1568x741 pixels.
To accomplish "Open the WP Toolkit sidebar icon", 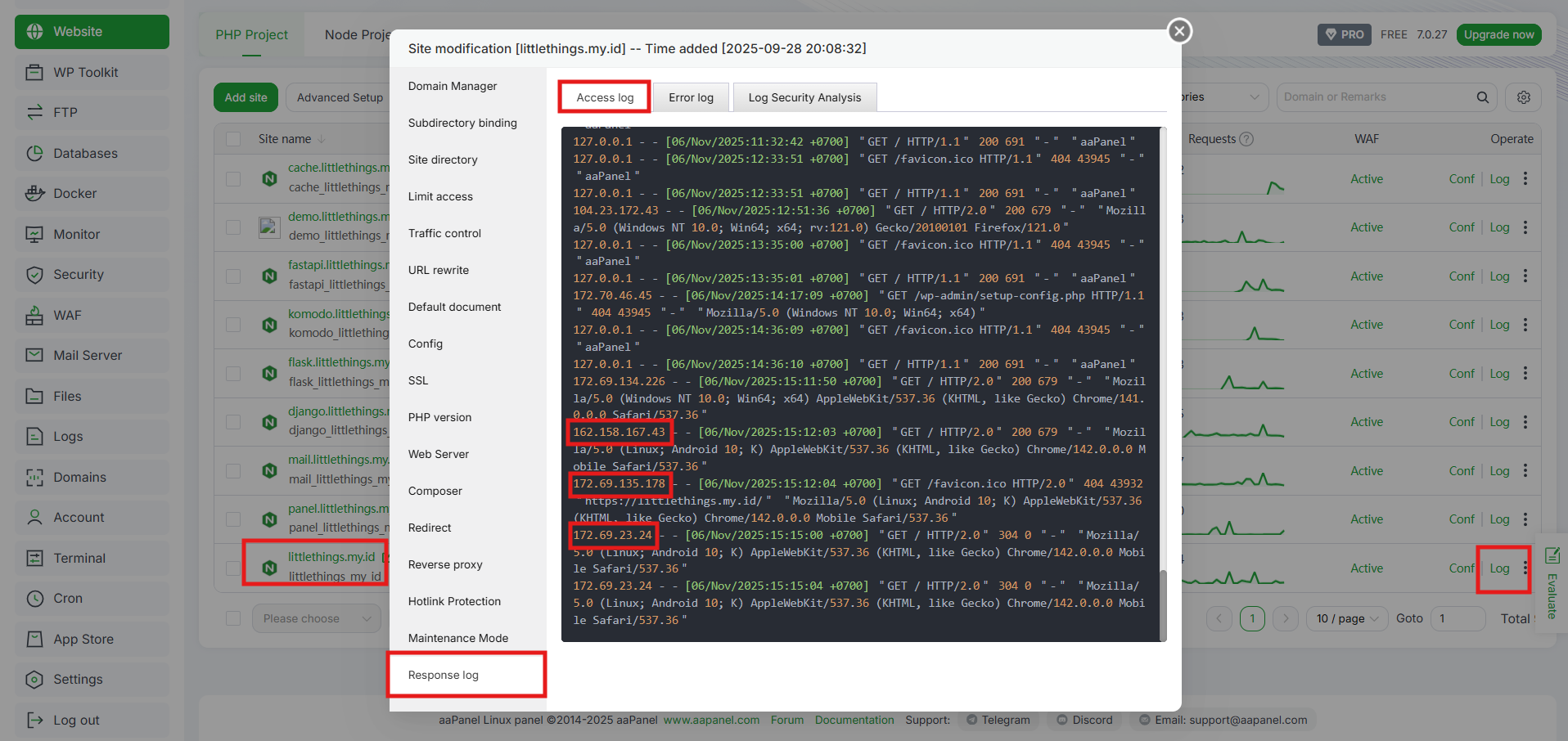I will [x=34, y=72].
